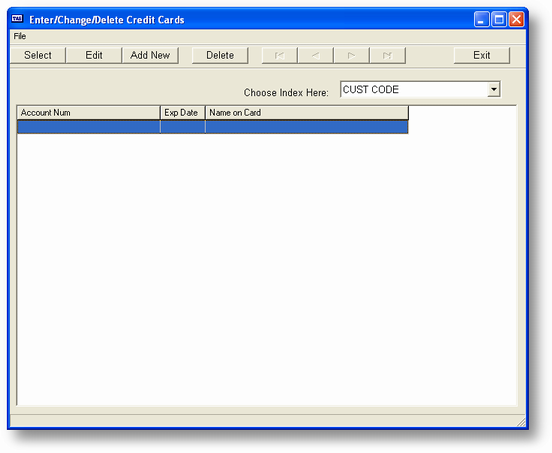Click the Select button

(38, 55)
